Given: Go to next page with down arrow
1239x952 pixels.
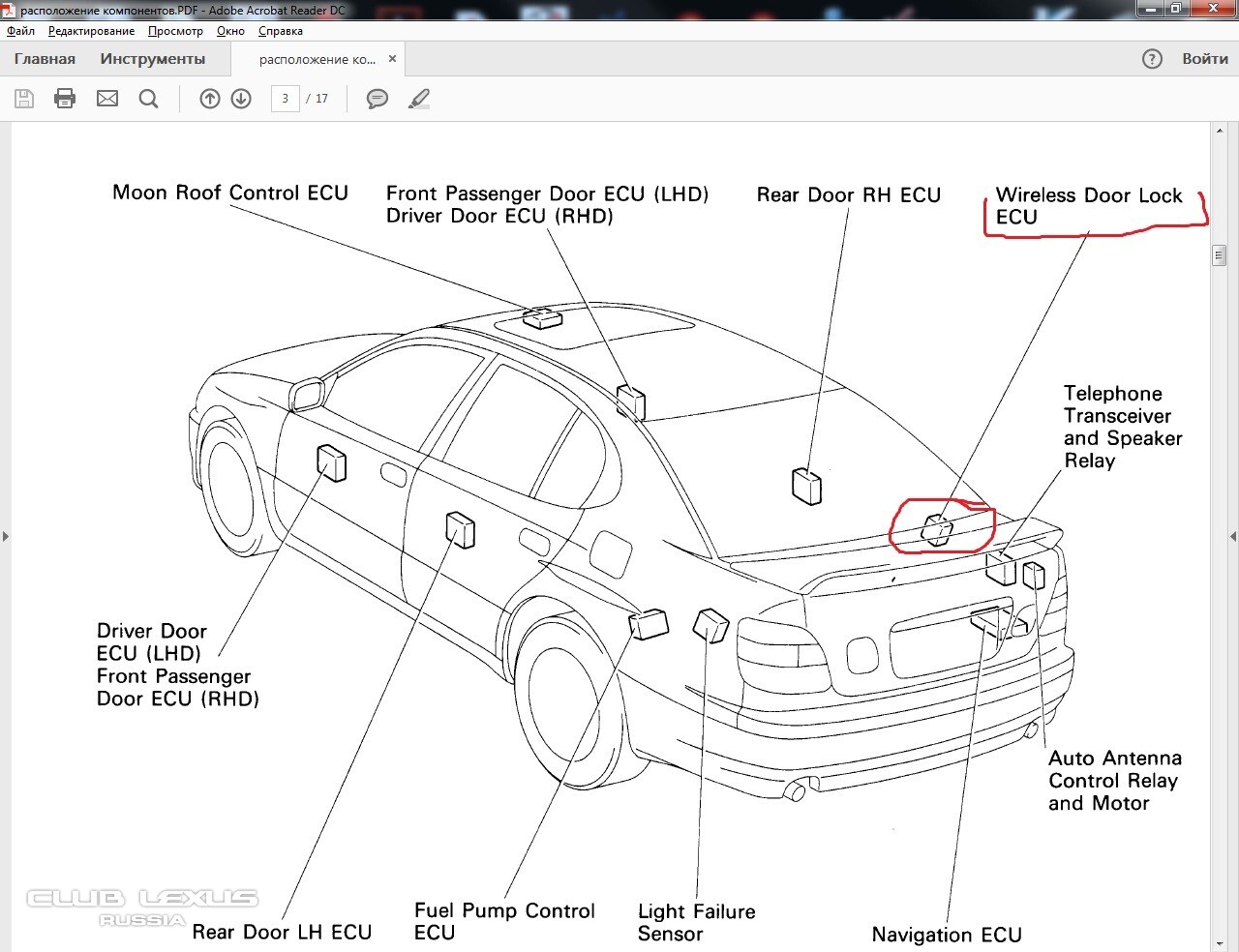Looking at the screenshot, I should pyautogui.click(x=241, y=99).
